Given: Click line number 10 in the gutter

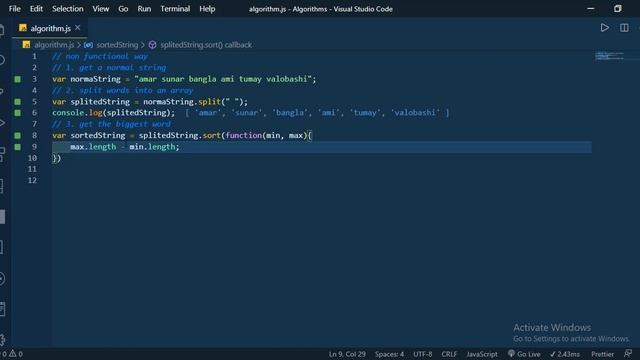Looking at the screenshot, I should tap(32, 158).
